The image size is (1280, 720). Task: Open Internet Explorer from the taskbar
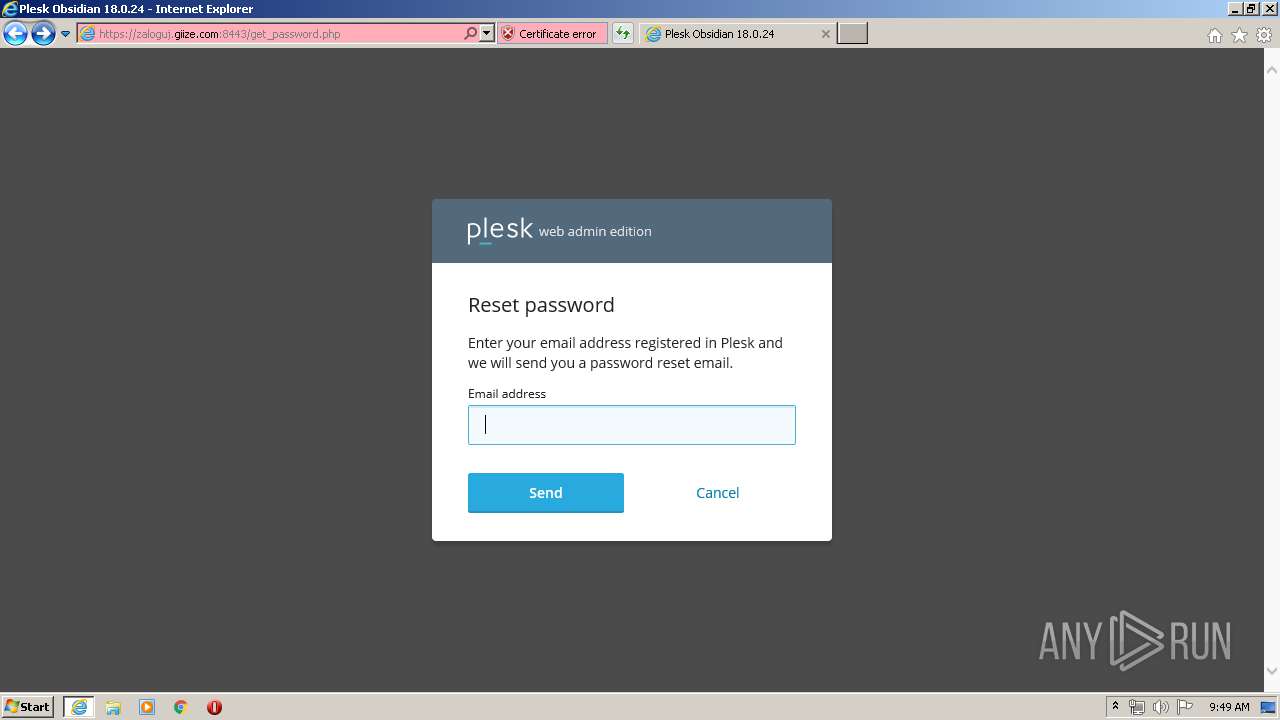(79, 707)
